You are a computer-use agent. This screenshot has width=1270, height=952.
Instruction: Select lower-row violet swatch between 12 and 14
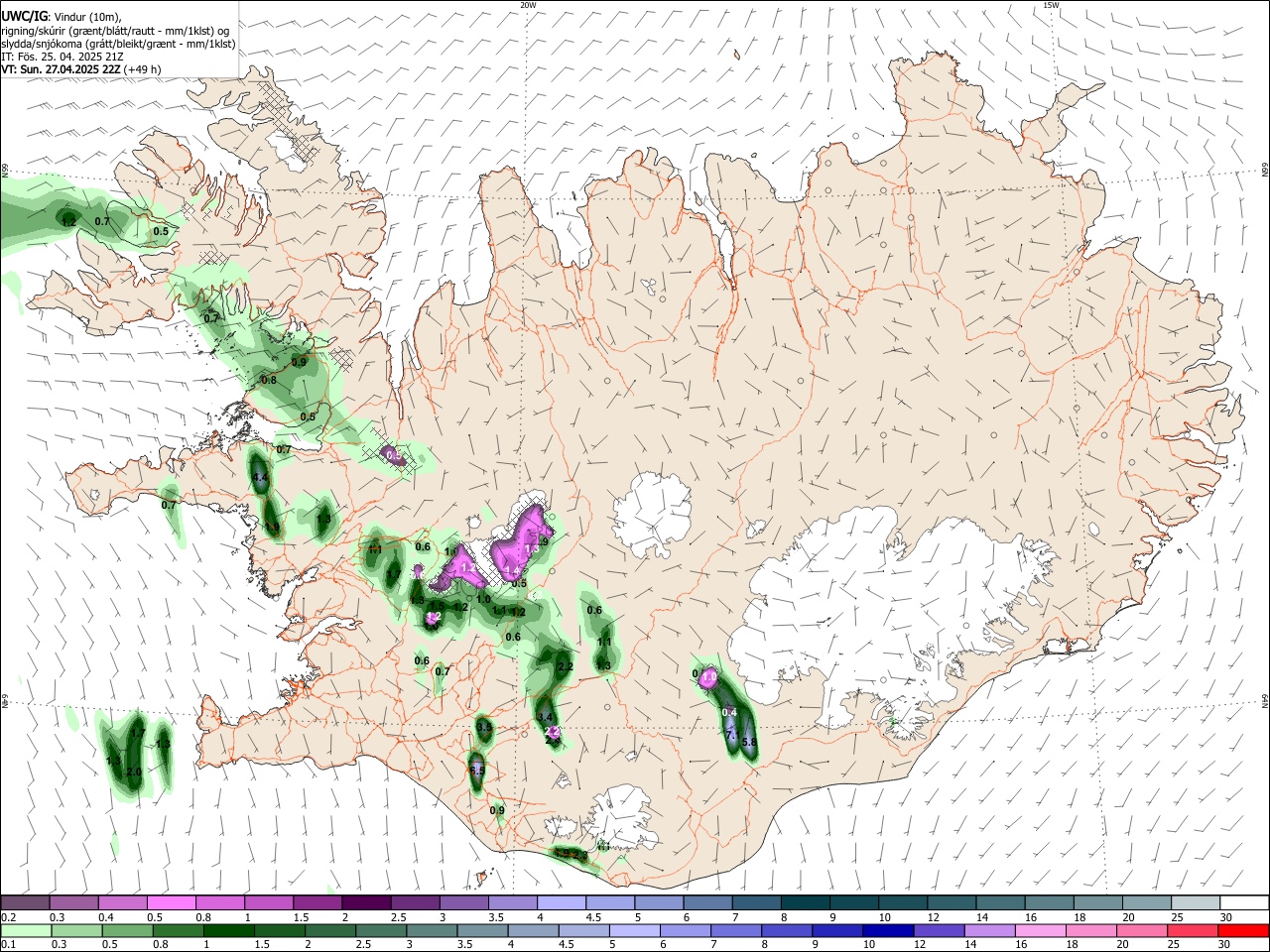[x=937, y=930]
